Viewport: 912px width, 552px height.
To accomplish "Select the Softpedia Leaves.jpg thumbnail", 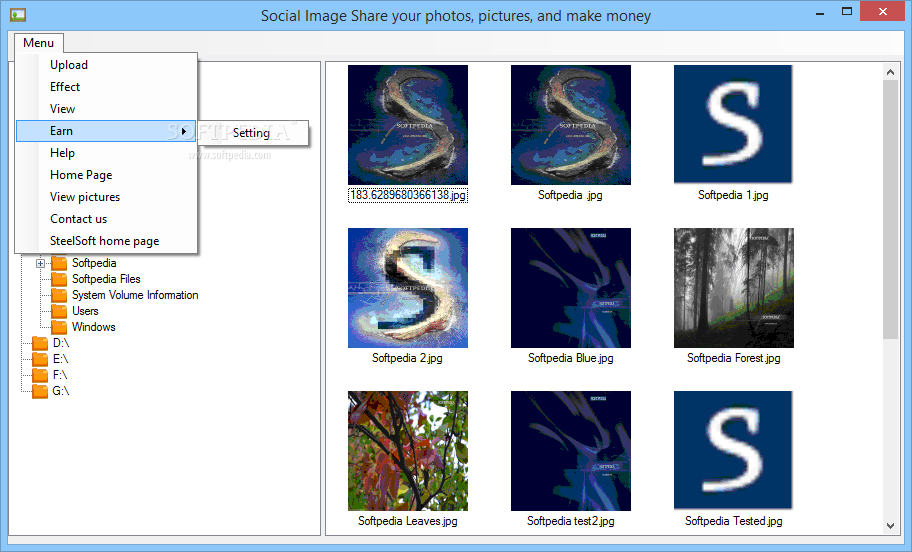I will [408, 451].
